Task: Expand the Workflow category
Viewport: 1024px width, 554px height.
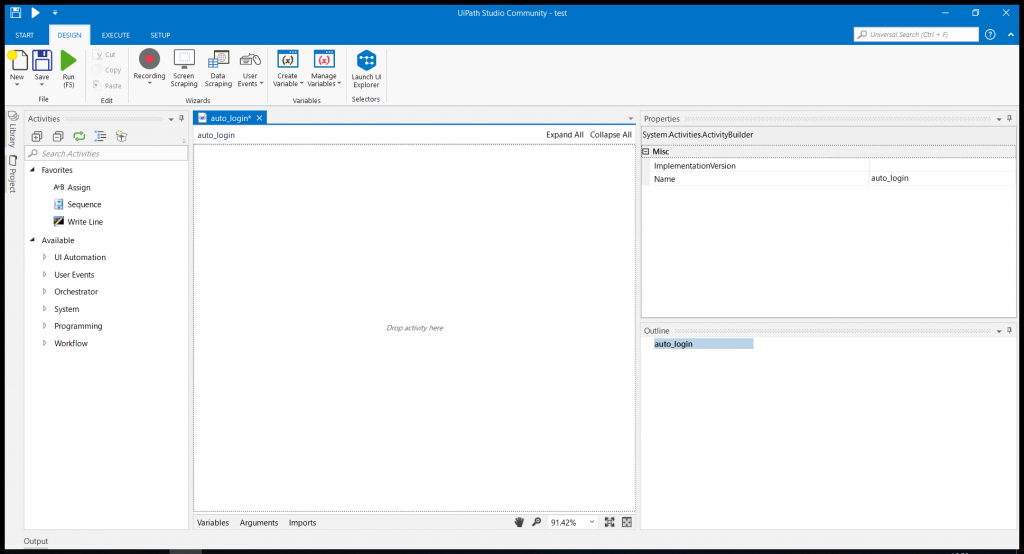Action: 44,343
